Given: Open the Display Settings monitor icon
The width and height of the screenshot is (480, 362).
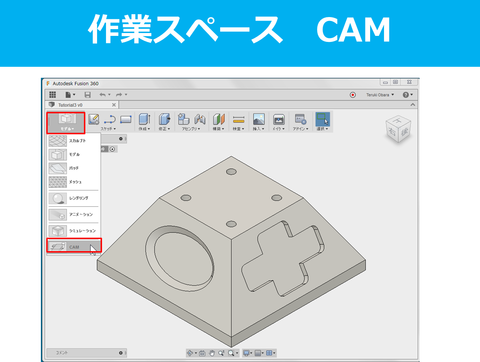Looking at the screenshot, I should (246, 353).
